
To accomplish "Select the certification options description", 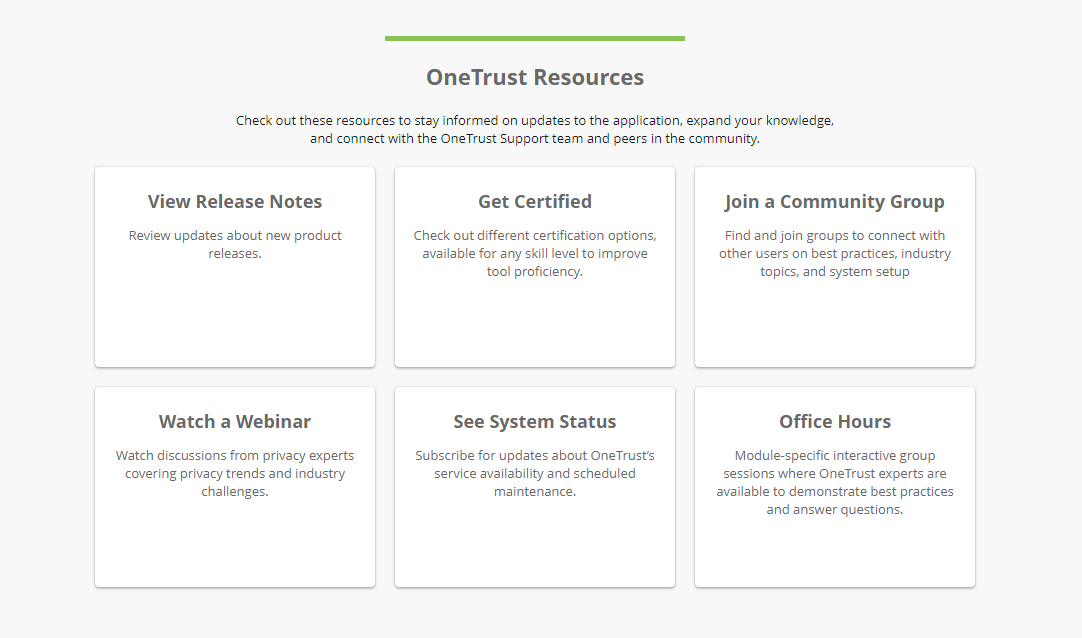I will pos(534,253).
